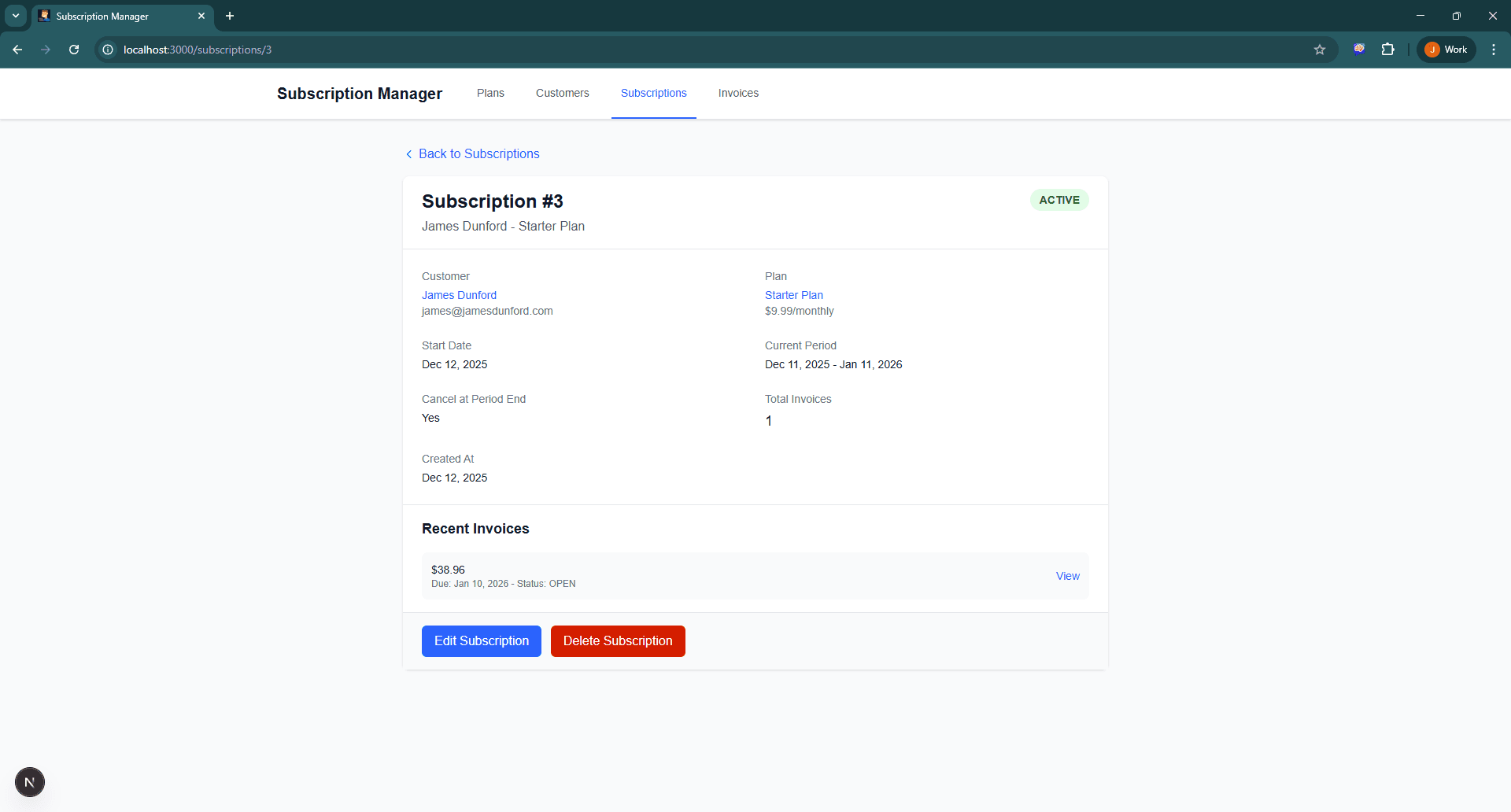This screenshot has width=1511, height=812.
Task: Open the browser three-dot menu
Action: (x=1493, y=49)
